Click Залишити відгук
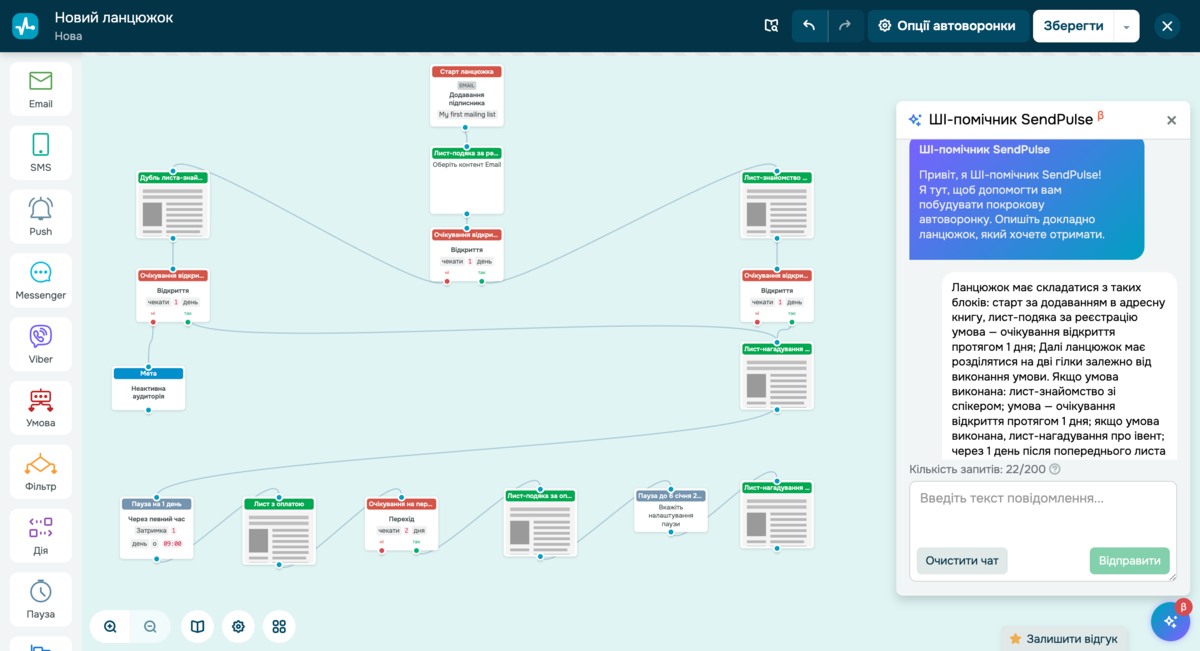Screen dimensions: 1200x651 1063,638
